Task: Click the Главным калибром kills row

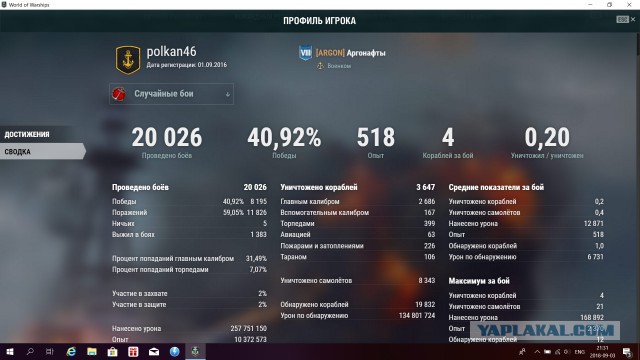Action: pos(358,202)
